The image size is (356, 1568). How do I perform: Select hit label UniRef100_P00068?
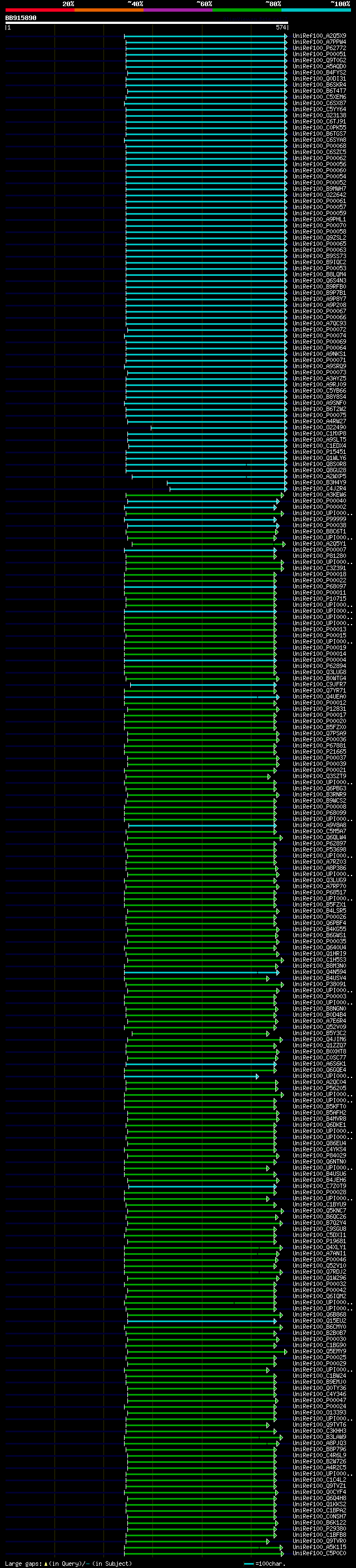[x=319, y=146]
